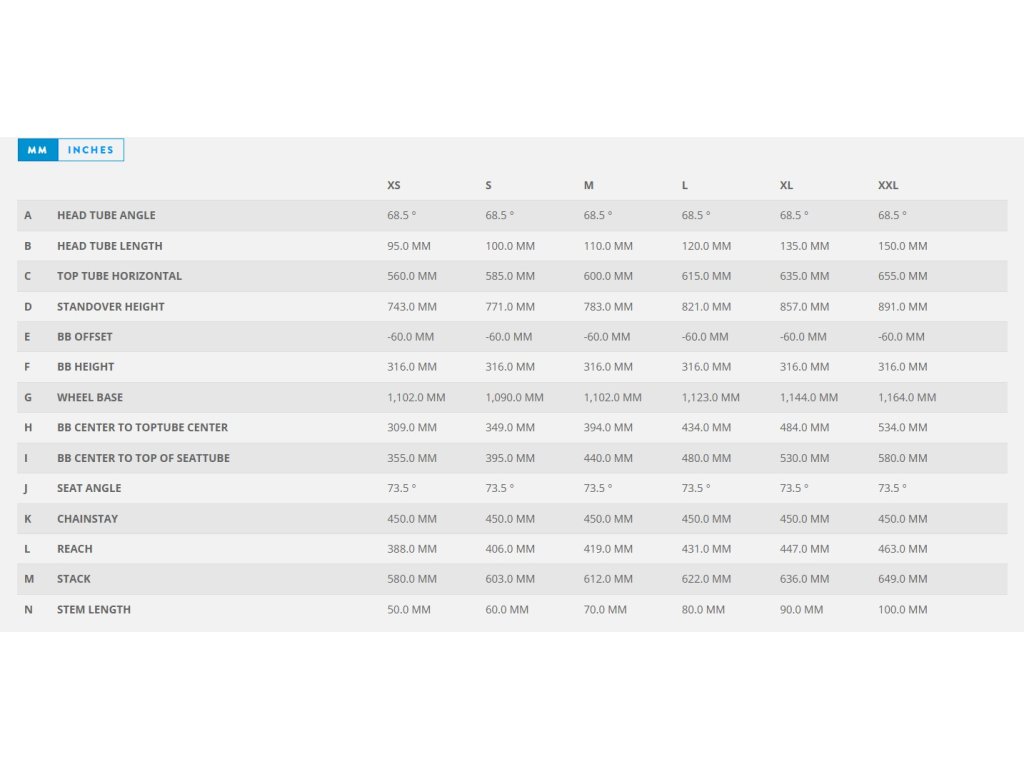The width and height of the screenshot is (1024, 768).
Task: Click the L size column header
Action: [685, 186]
